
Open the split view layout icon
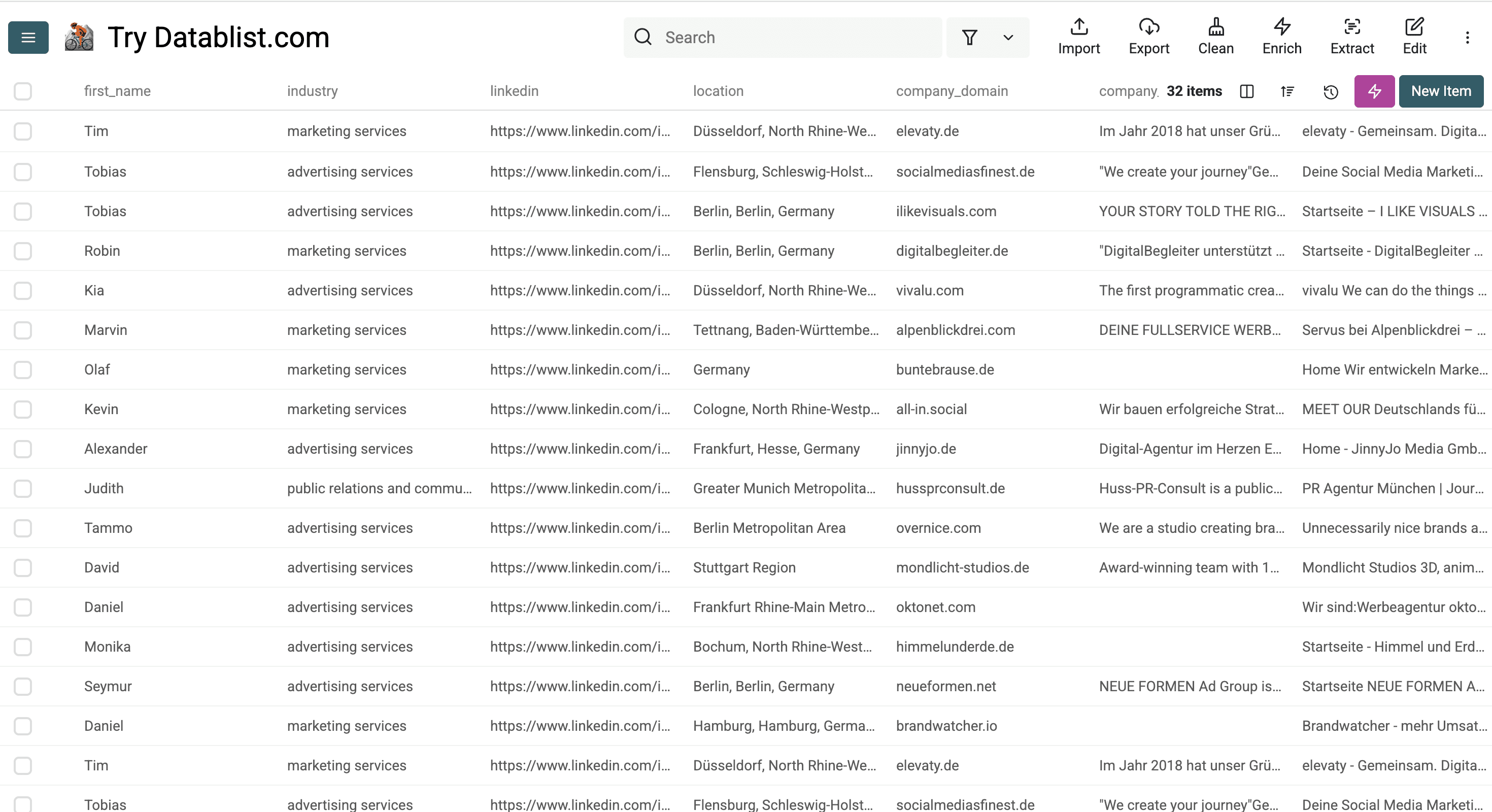point(1247,91)
